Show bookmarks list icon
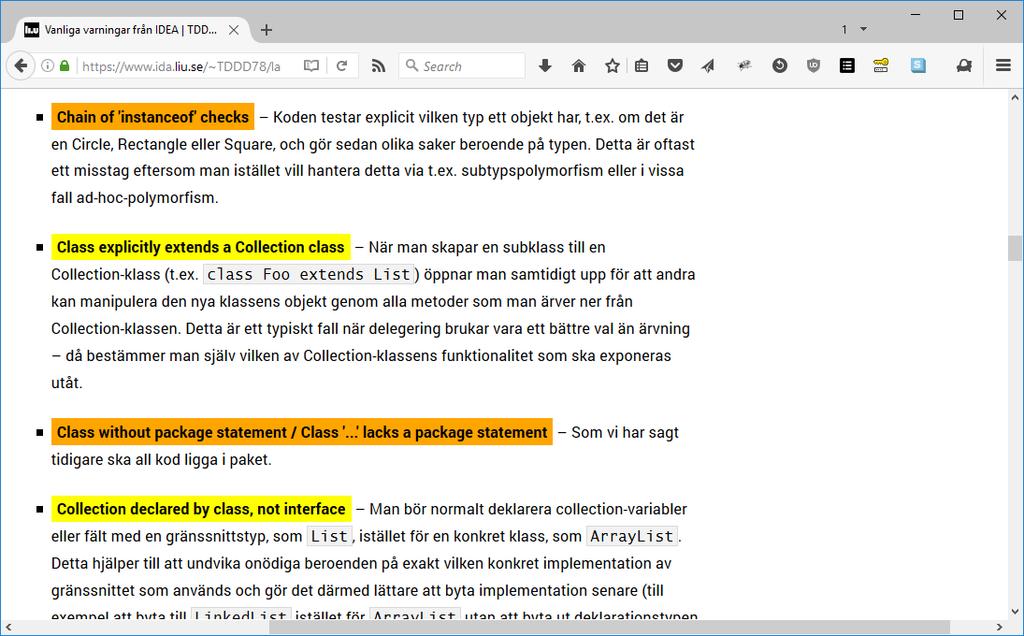Screen dimensions: 1024x636 pyautogui.click(x=641, y=65)
